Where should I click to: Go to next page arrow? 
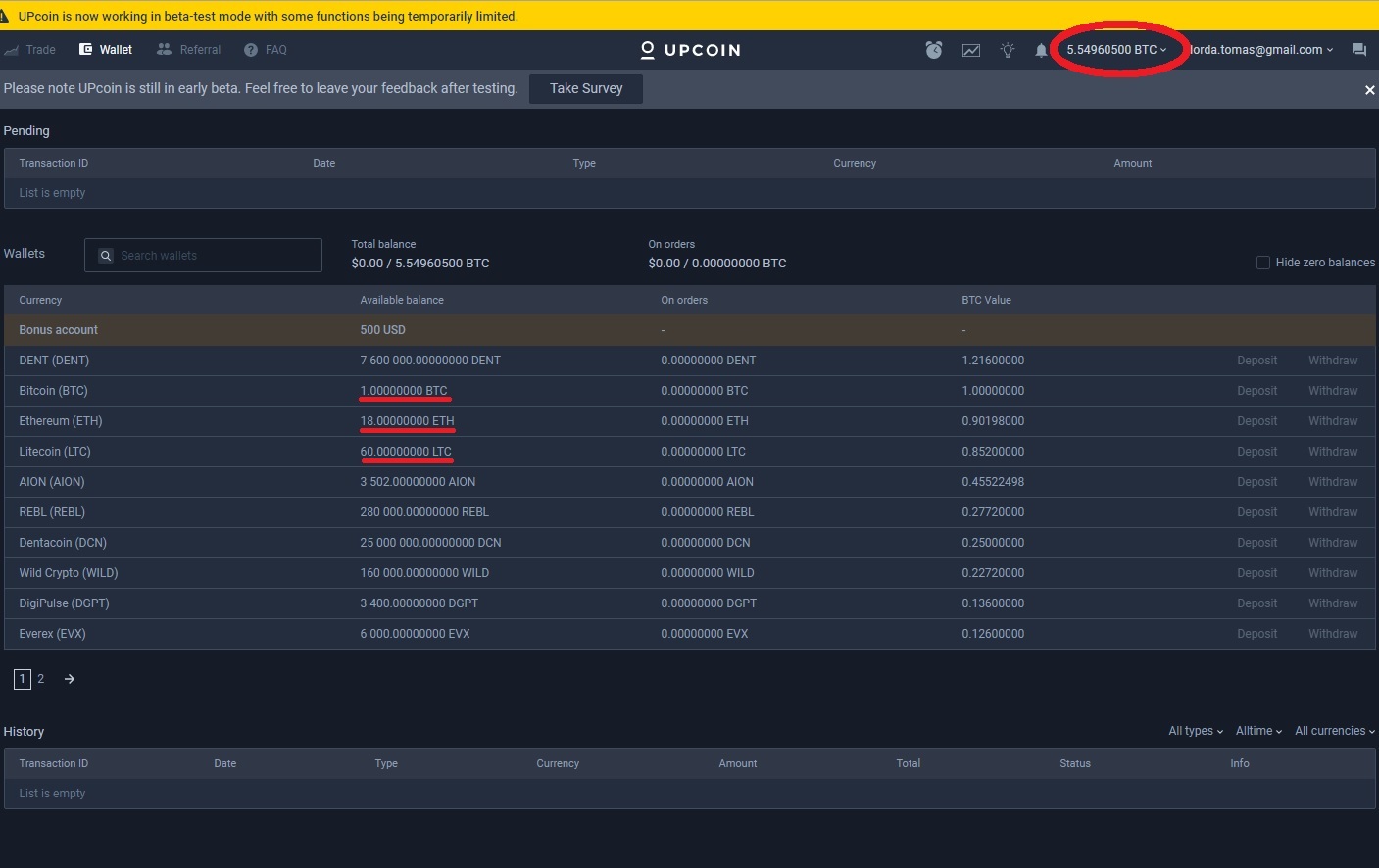pyautogui.click(x=70, y=679)
